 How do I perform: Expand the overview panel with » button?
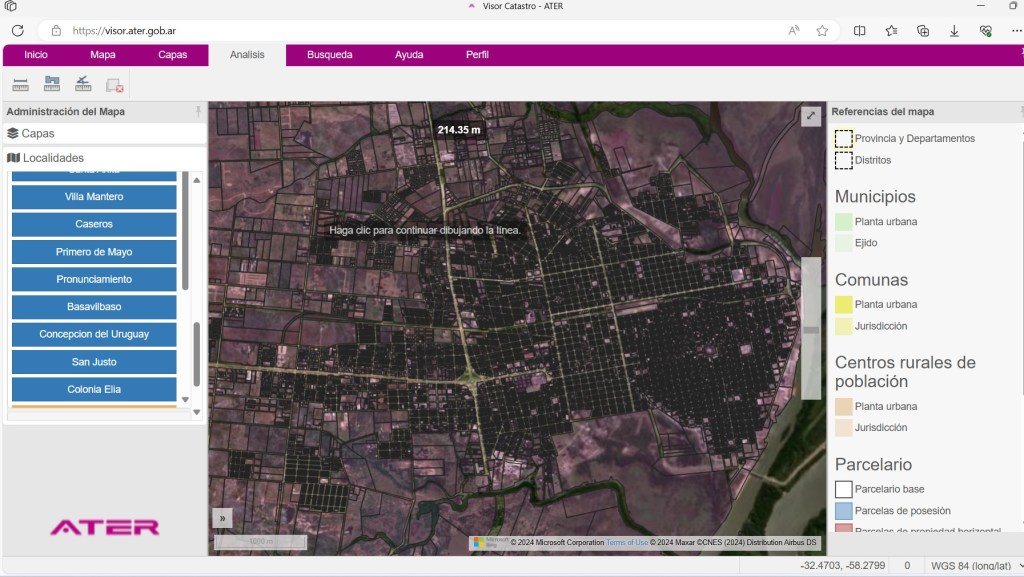click(222, 518)
